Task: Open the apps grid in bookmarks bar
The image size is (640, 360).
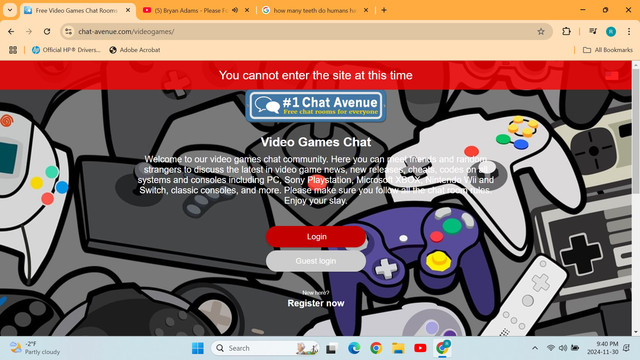Action: 13,50
